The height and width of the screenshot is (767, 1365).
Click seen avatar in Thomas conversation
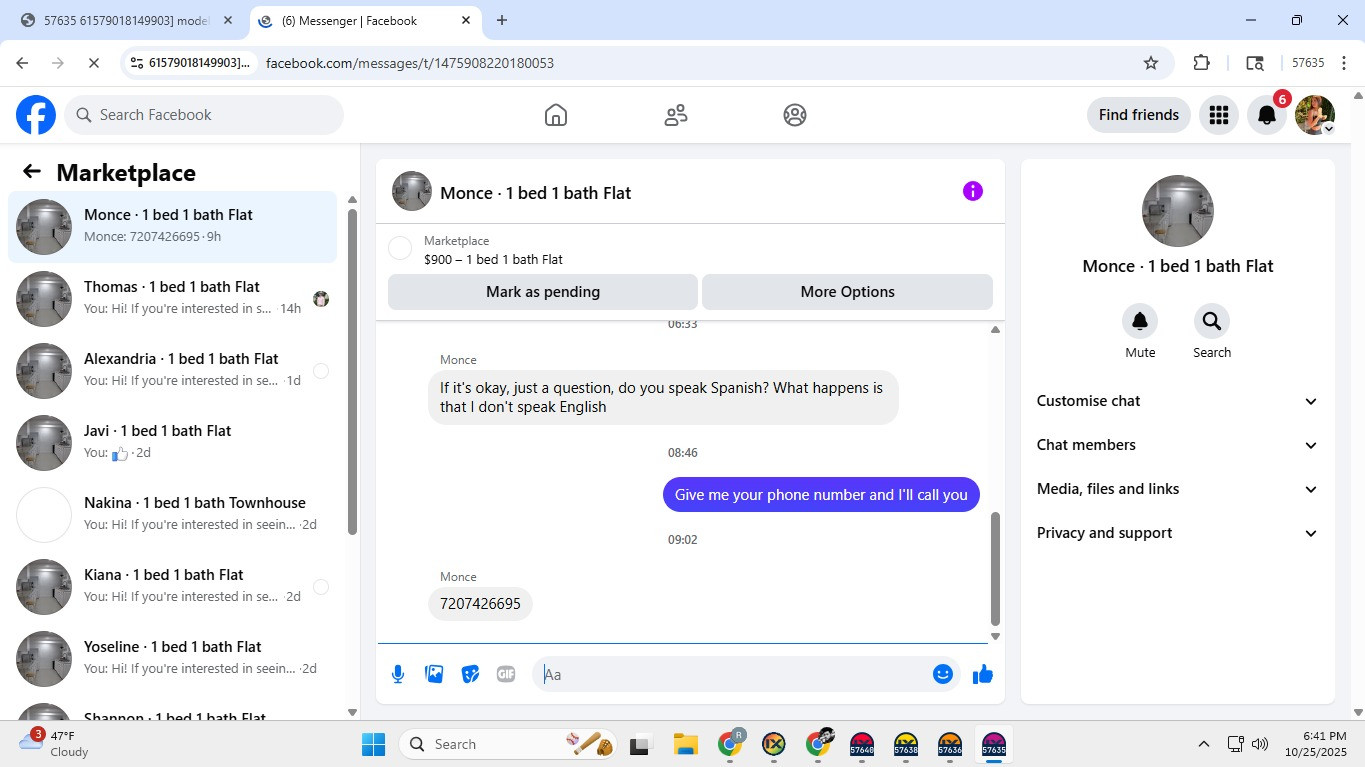321,299
